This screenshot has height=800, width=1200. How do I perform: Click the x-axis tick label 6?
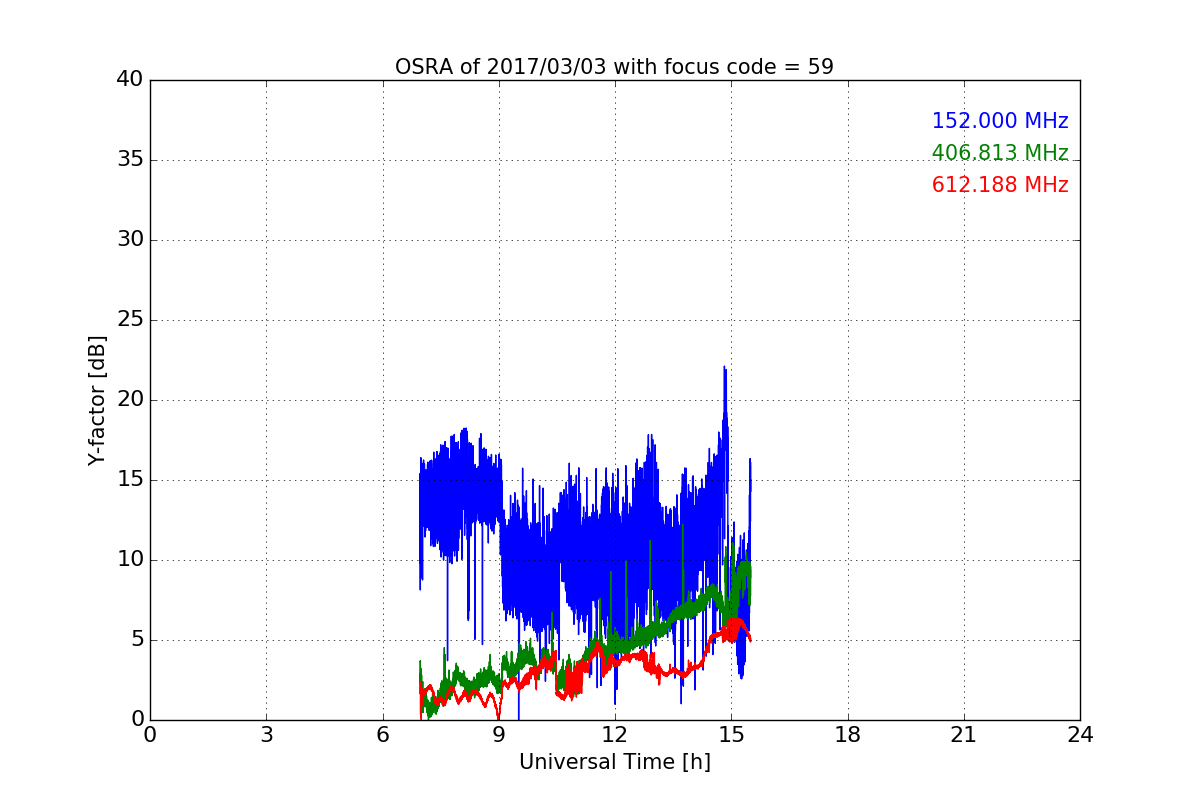pos(382,735)
